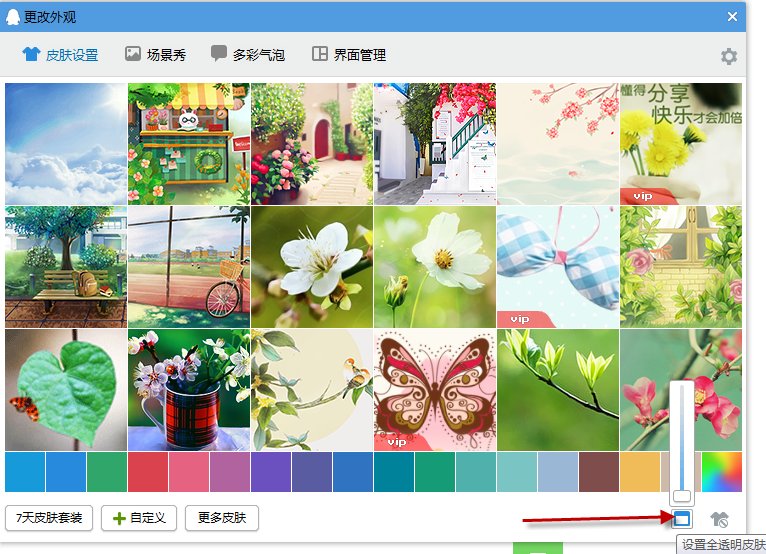Select the park bench backpack skin
The image size is (766, 554).
coord(66,267)
